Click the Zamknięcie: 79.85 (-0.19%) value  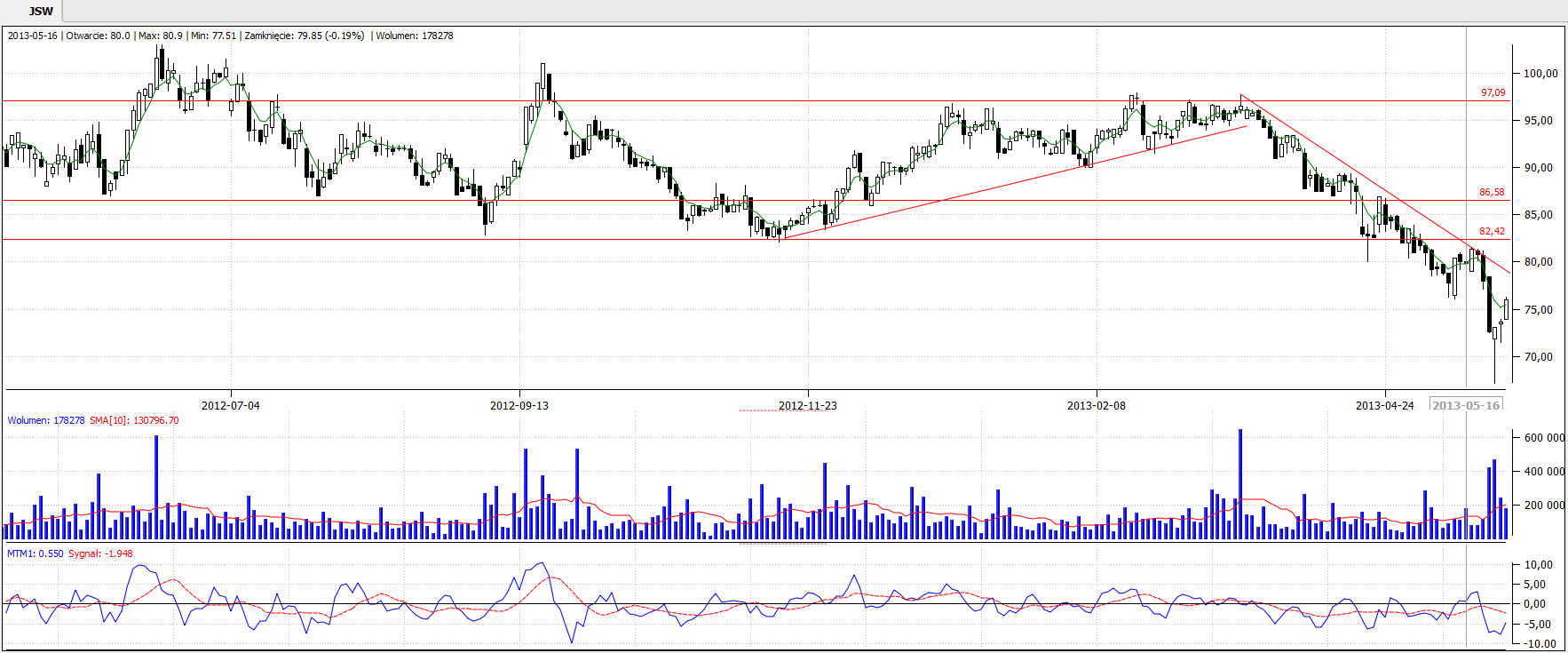tap(305, 36)
